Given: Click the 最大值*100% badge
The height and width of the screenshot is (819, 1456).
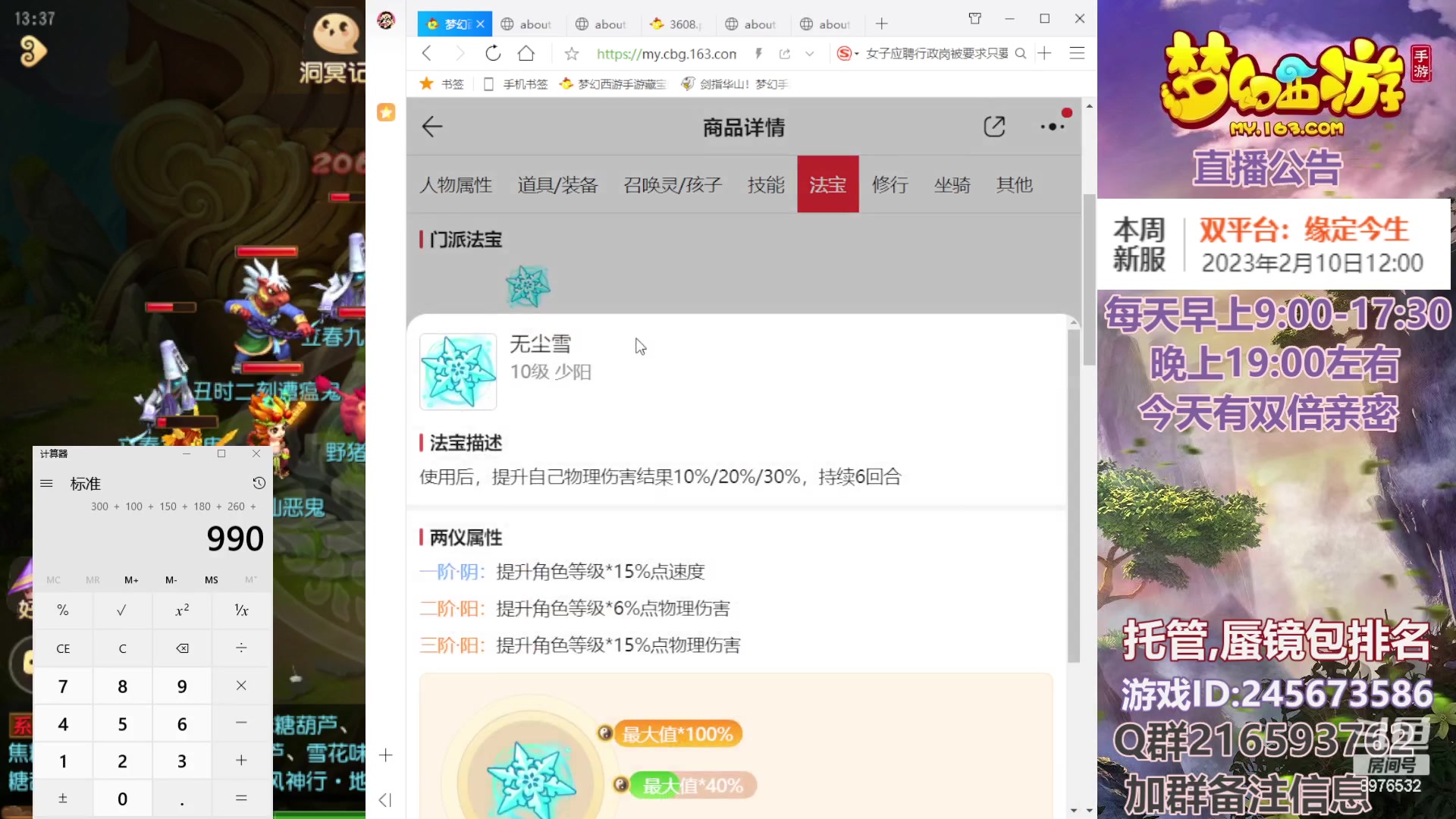Looking at the screenshot, I should (677, 734).
